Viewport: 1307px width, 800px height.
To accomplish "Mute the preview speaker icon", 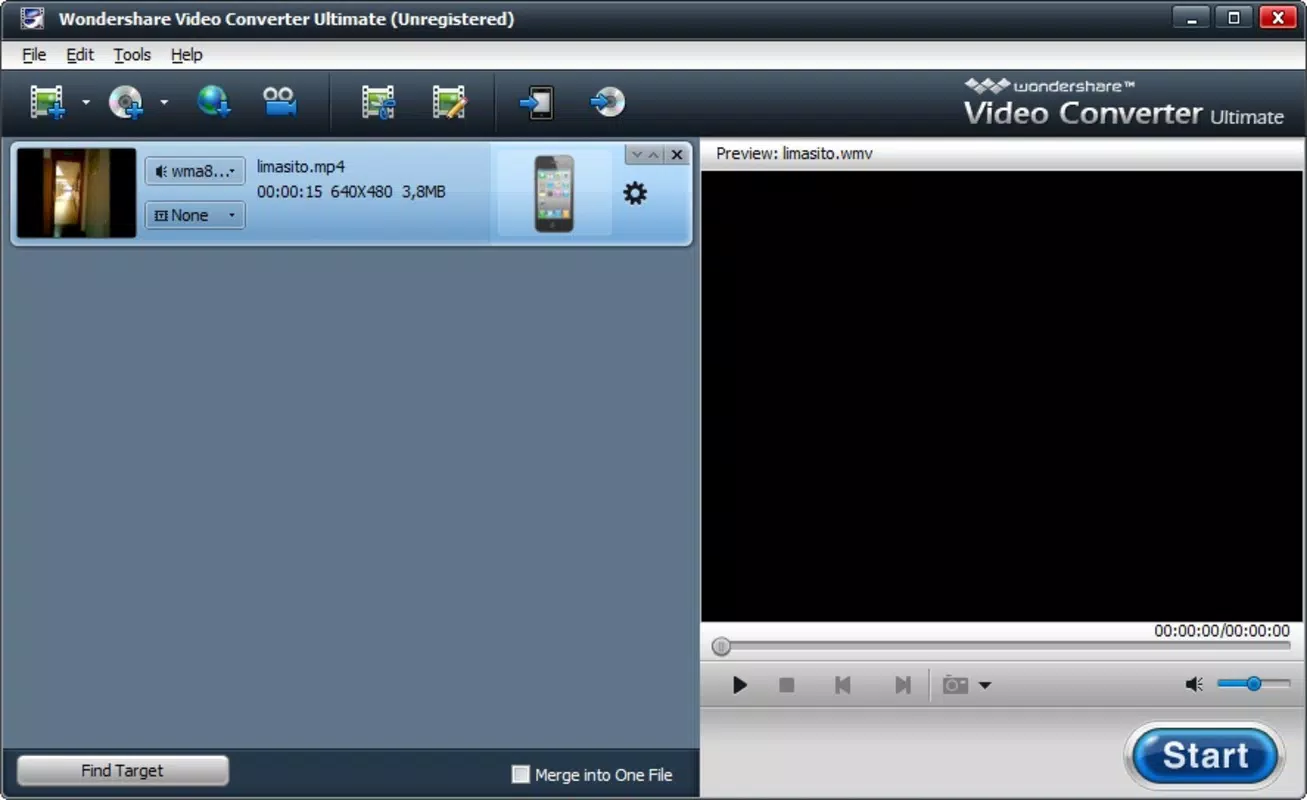I will [1194, 685].
